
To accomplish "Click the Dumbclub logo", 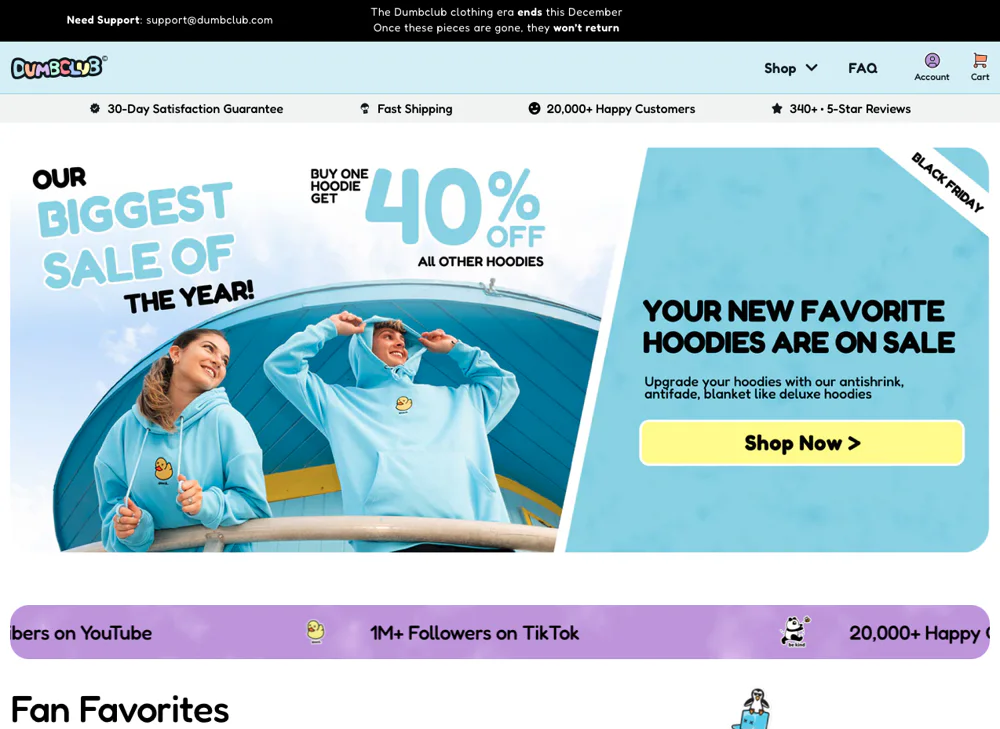I will (x=59, y=67).
